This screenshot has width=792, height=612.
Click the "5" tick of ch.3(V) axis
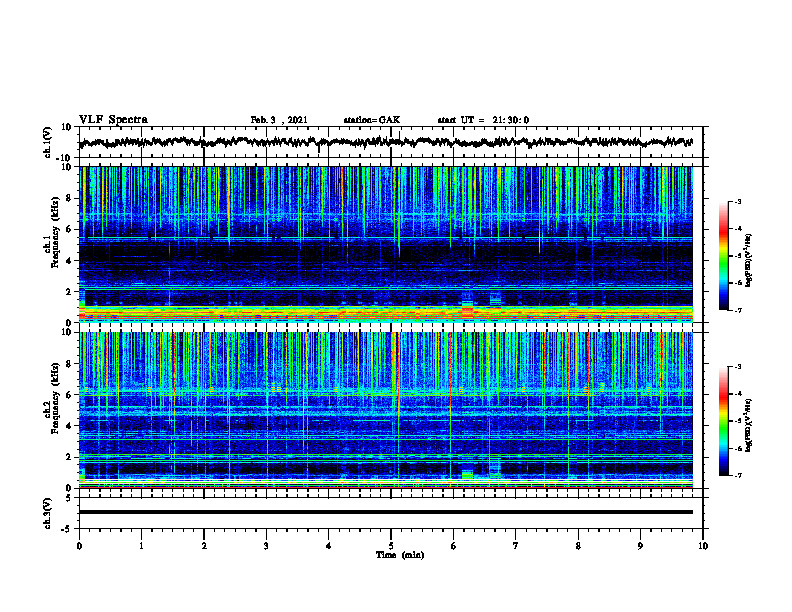tap(69, 498)
